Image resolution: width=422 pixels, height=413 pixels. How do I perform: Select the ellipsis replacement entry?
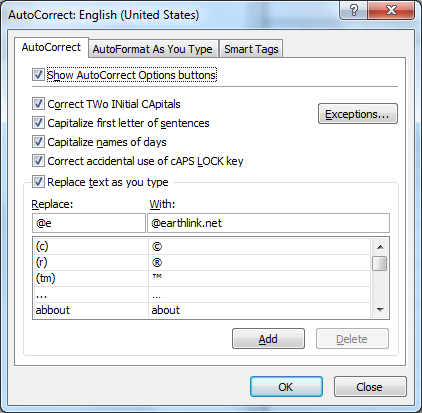202,294
